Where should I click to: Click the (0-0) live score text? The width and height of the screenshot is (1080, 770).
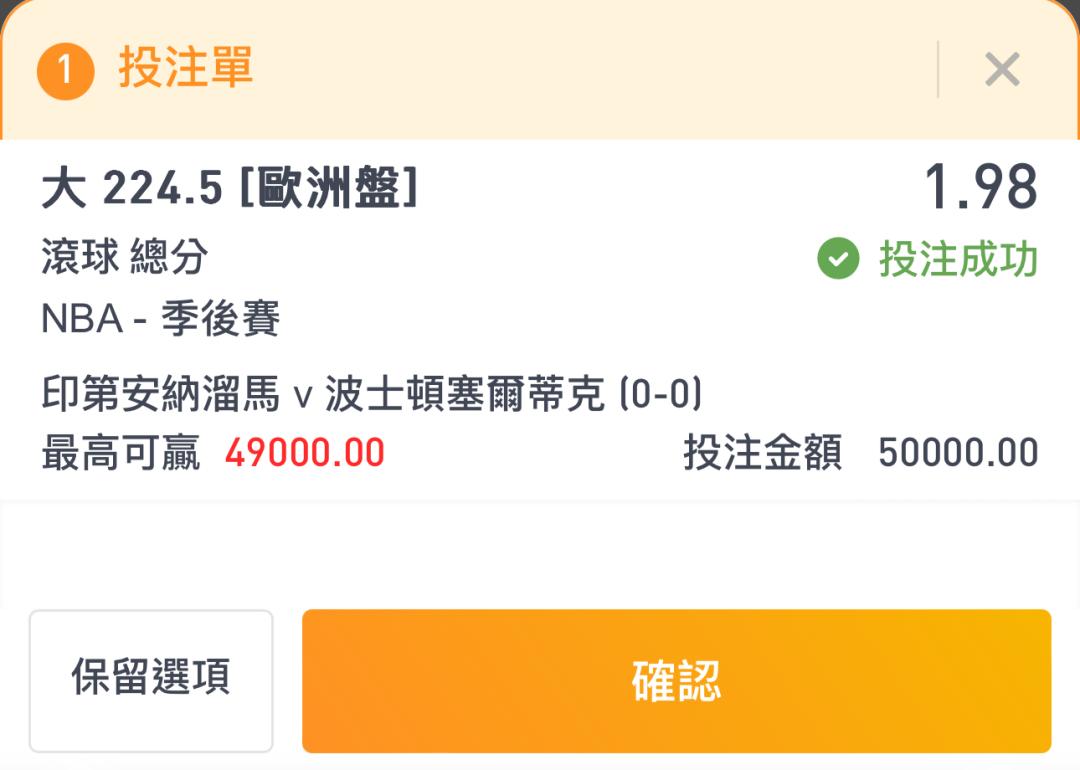tap(661, 393)
